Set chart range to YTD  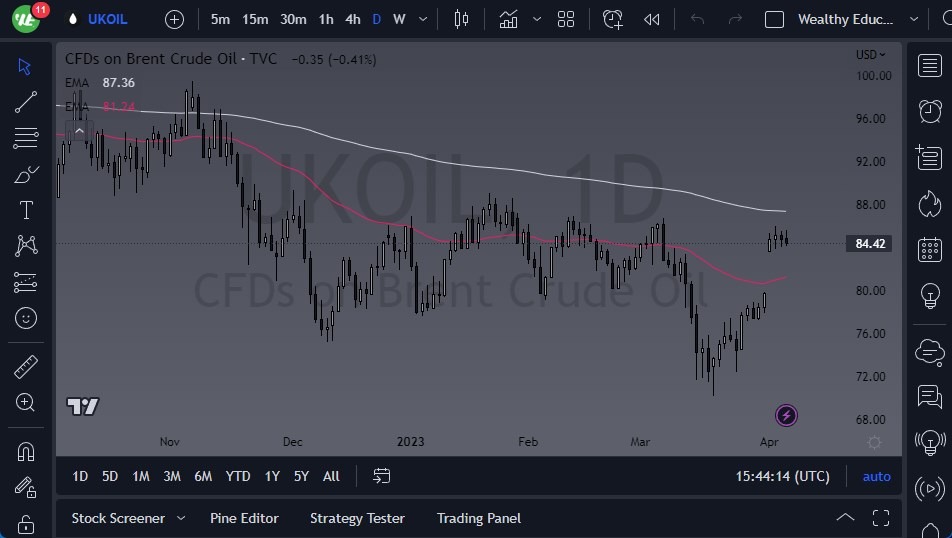(238, 476)
